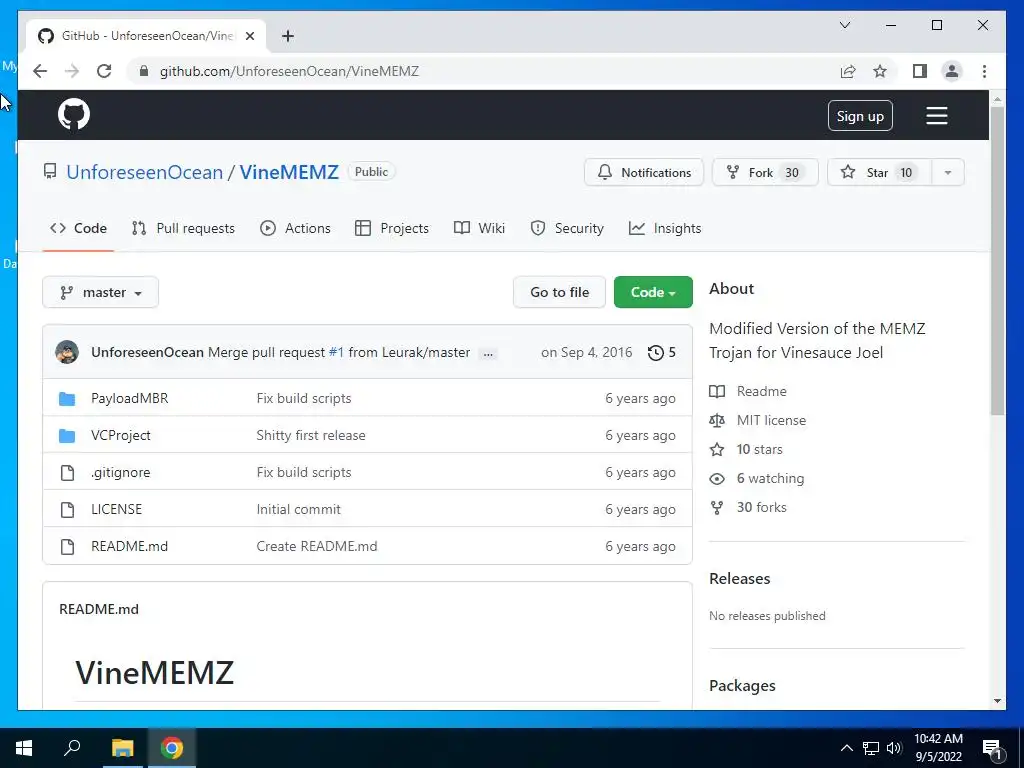Click the site lock icon
The height and width of the screenshot is (768, 1024).
pyautogui.click(x=144, y=71)
